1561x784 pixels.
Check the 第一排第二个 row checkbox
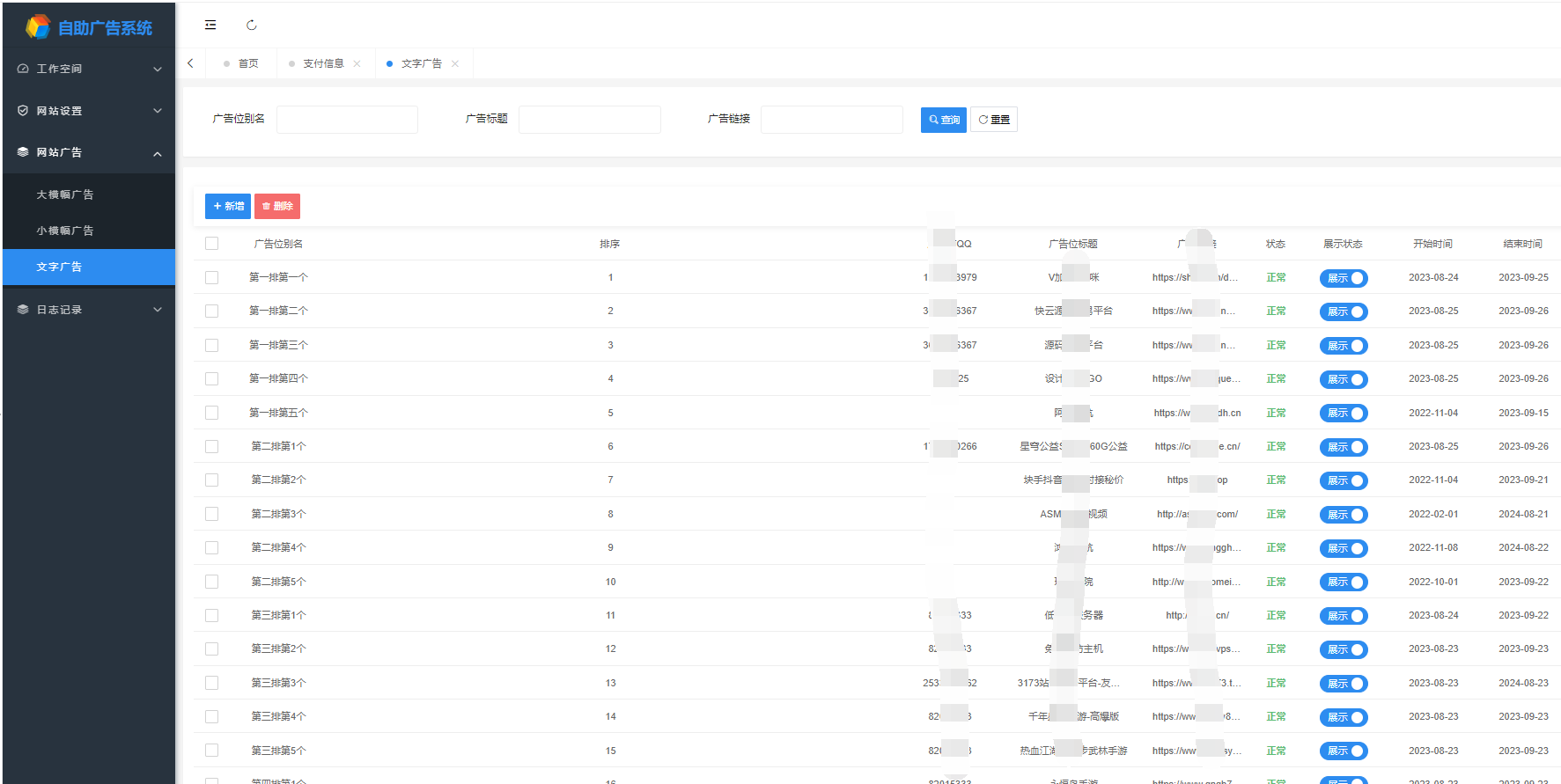click(211, 311)
